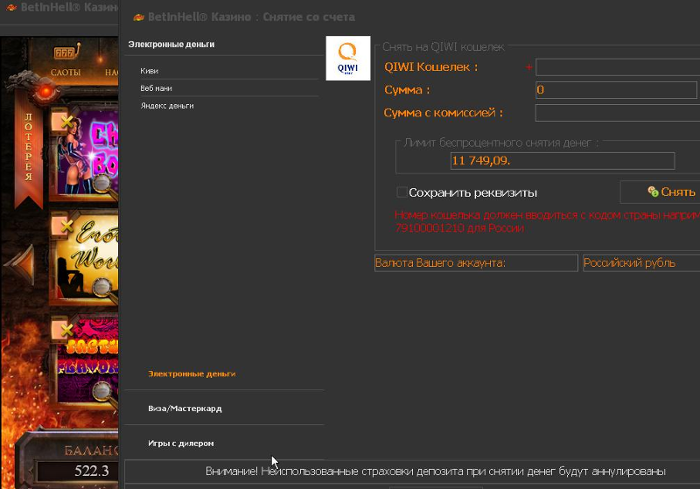Screen dimensions: 700x489
Task: Click the yellow X on the top game card
Action: 67,121
